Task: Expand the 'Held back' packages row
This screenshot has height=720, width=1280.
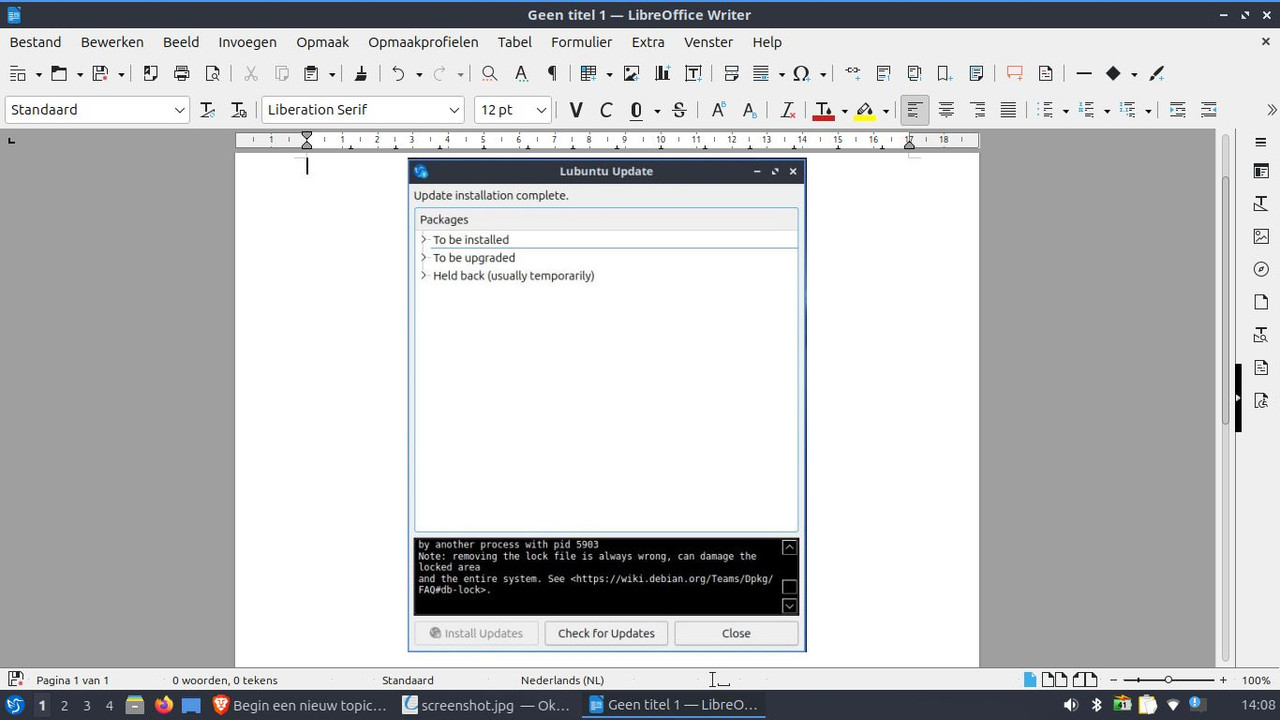Action: point(424,276)
